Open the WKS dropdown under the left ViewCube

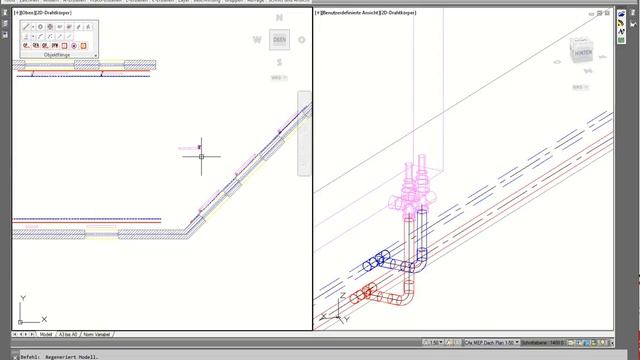tap(279, 78)
